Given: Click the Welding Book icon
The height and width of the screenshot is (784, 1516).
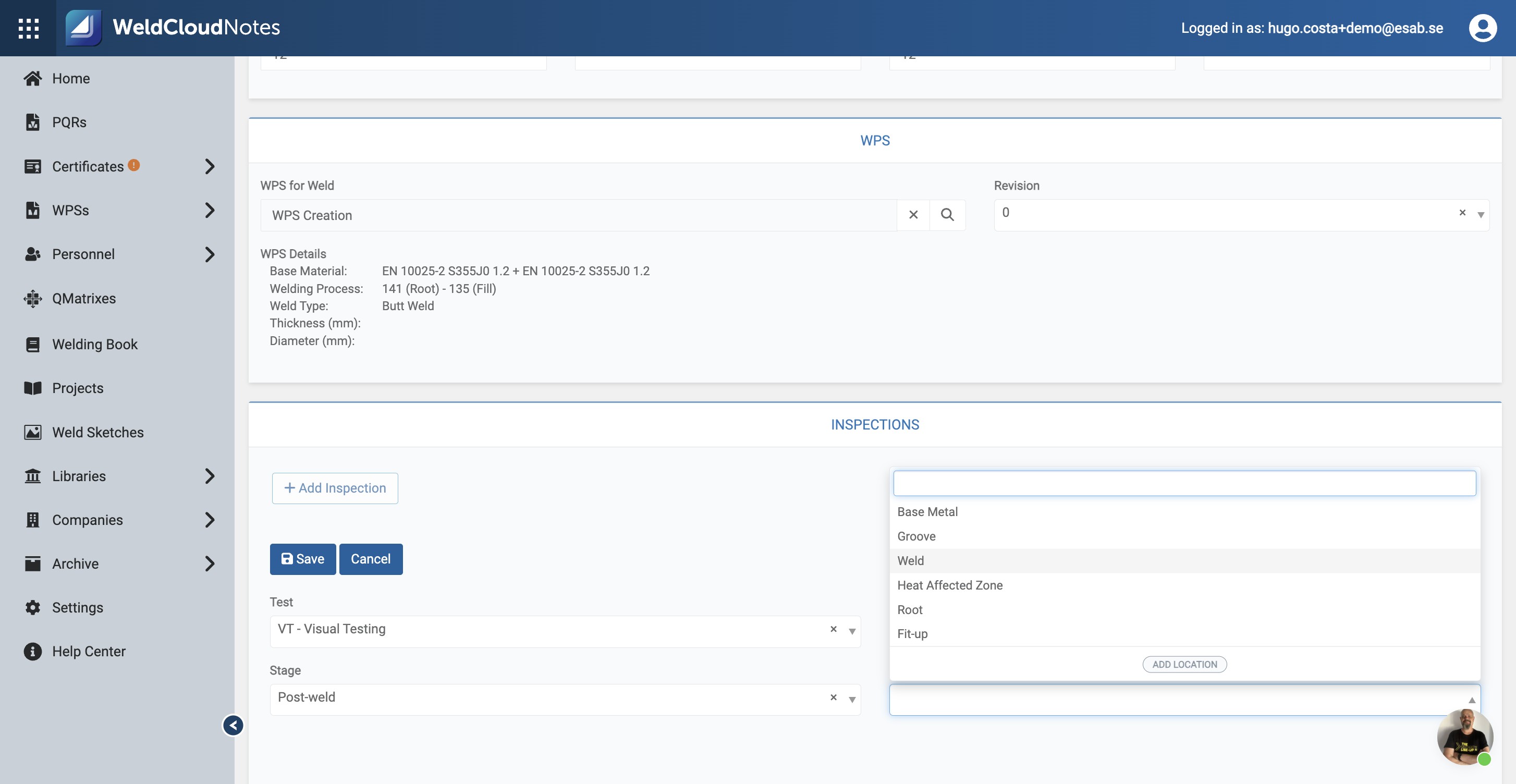Looking at the screenshot, I should point(33,345).
